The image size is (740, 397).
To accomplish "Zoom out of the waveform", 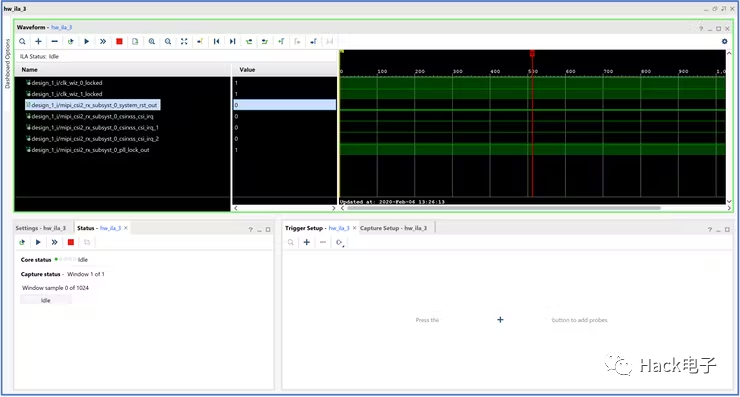I will click(x=168, y=42).
